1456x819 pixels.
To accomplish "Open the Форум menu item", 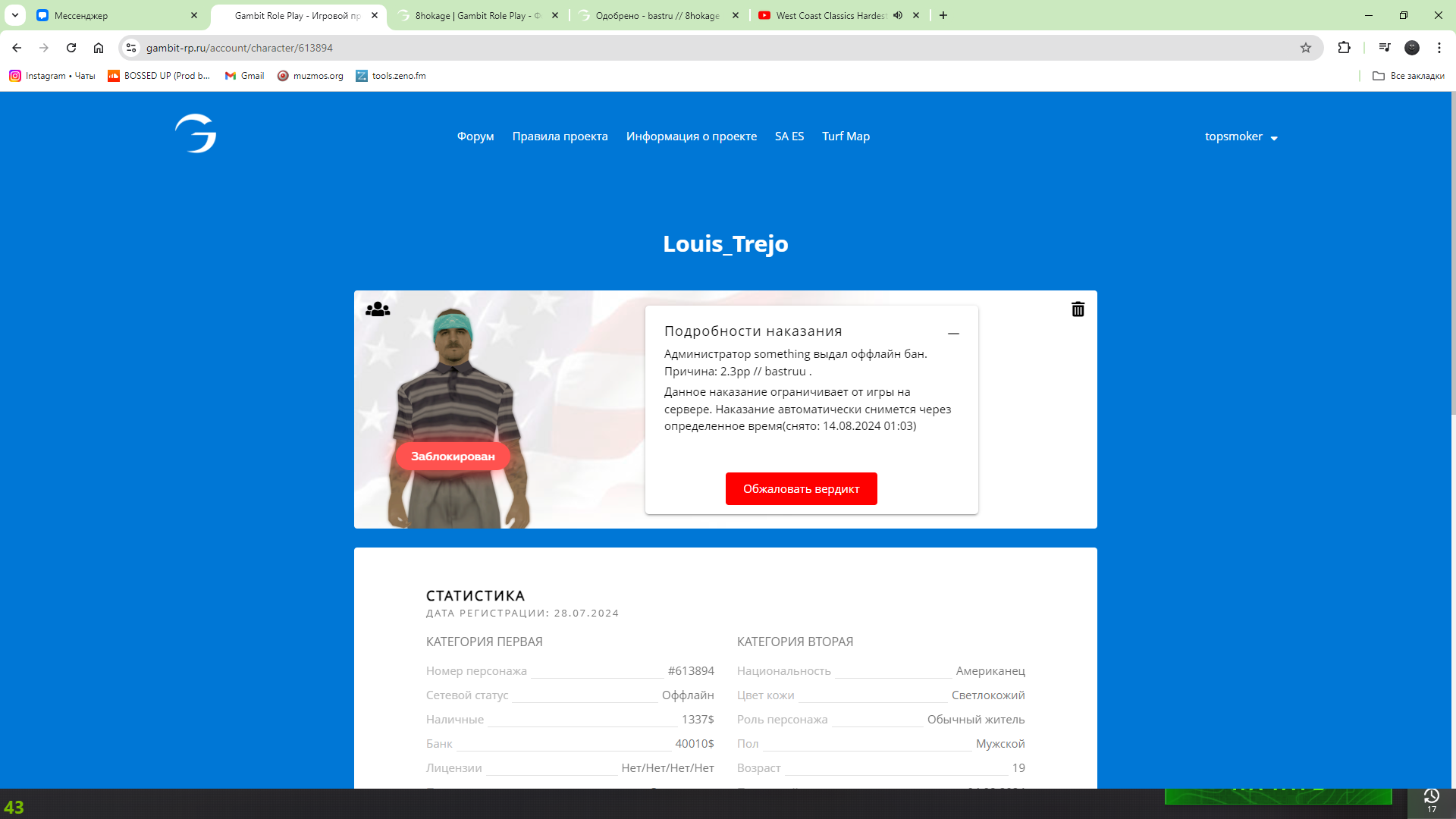I will pyautogui.click(x=475, y=136).
